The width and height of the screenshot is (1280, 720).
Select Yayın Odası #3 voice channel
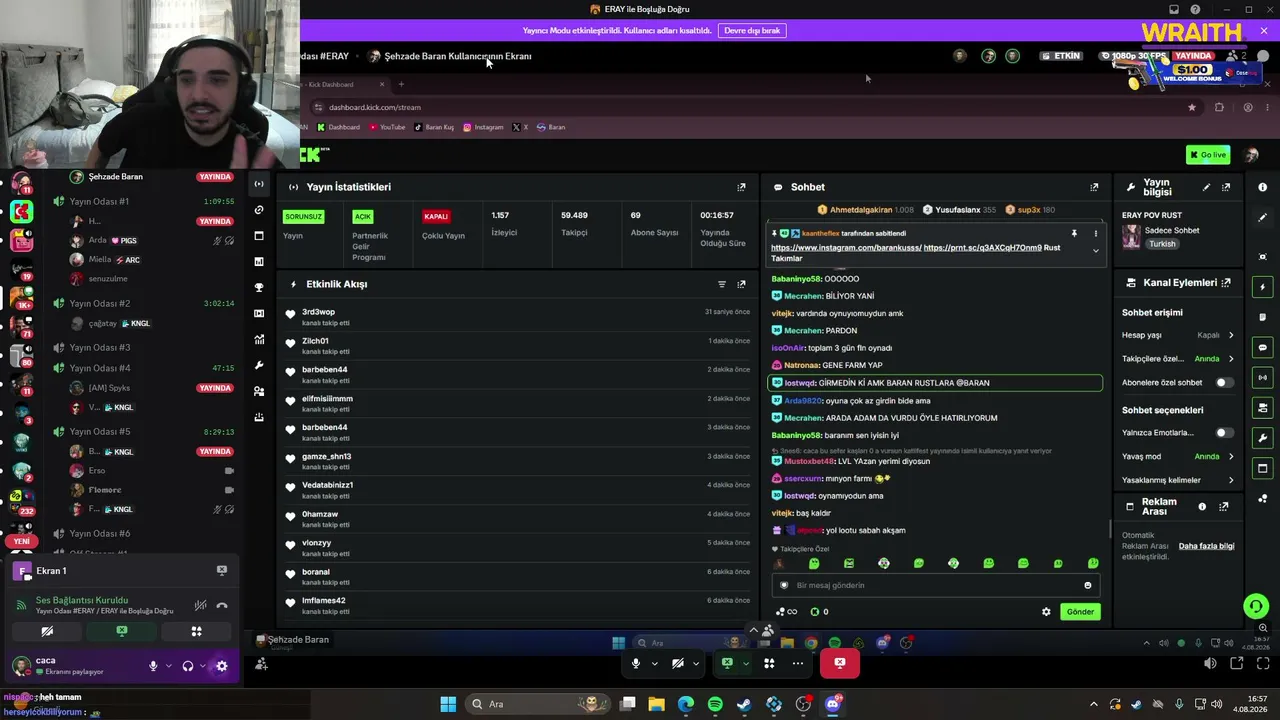pos(99,348)
